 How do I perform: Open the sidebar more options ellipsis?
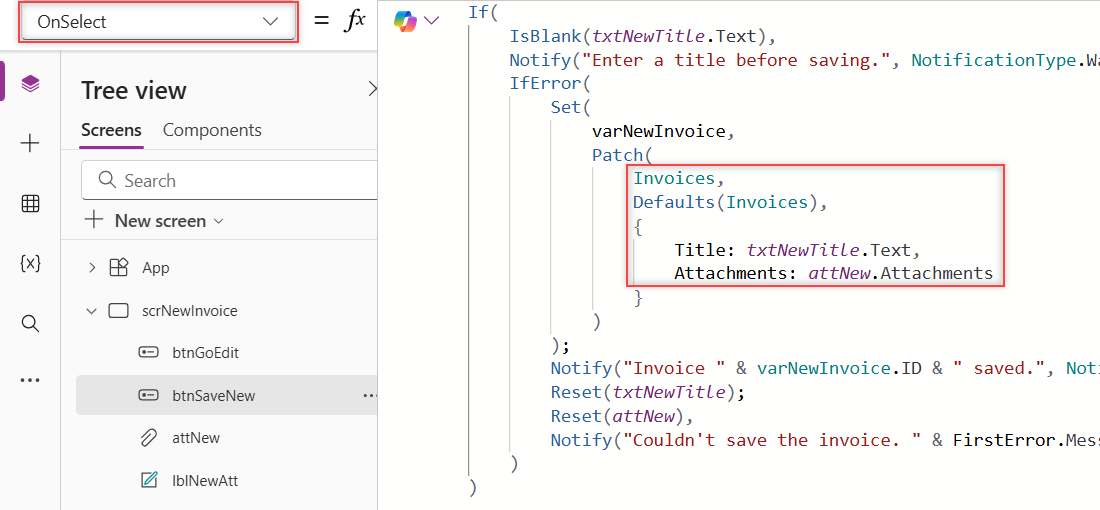click(x=30, y=380)
